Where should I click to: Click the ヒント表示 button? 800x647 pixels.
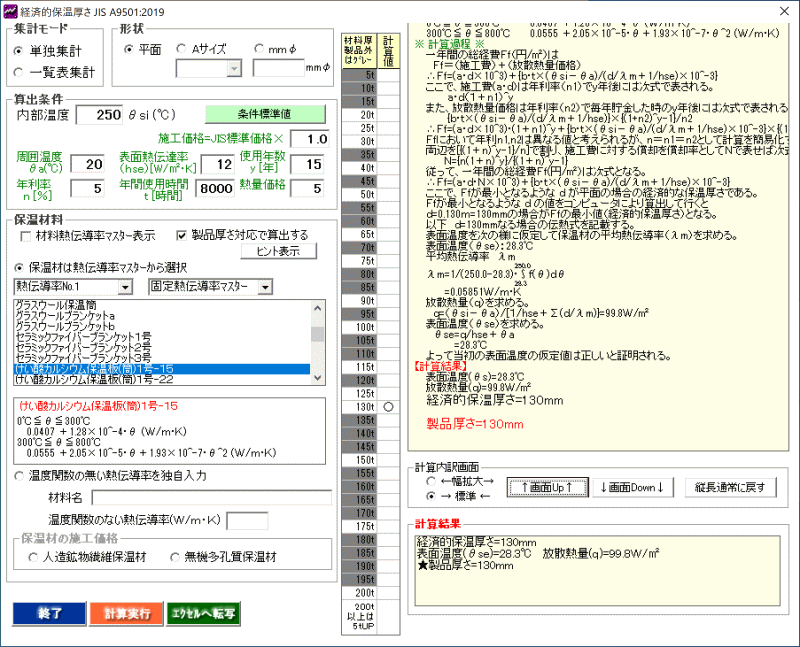pos(271,252)
